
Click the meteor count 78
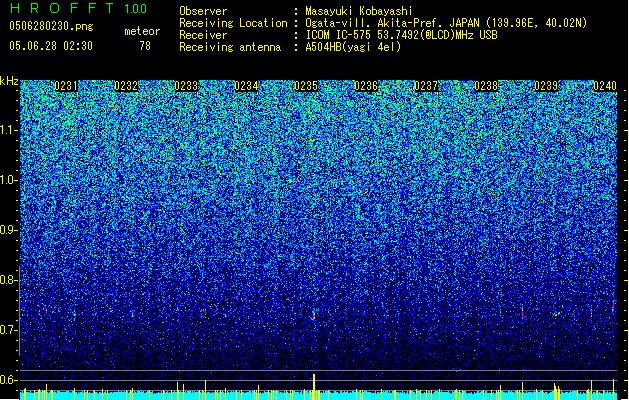click(145, 46)
